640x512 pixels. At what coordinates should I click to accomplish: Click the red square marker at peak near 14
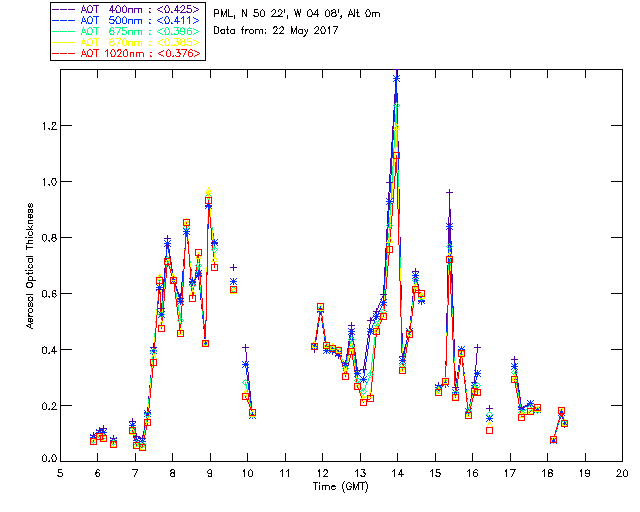click(396, 156)
